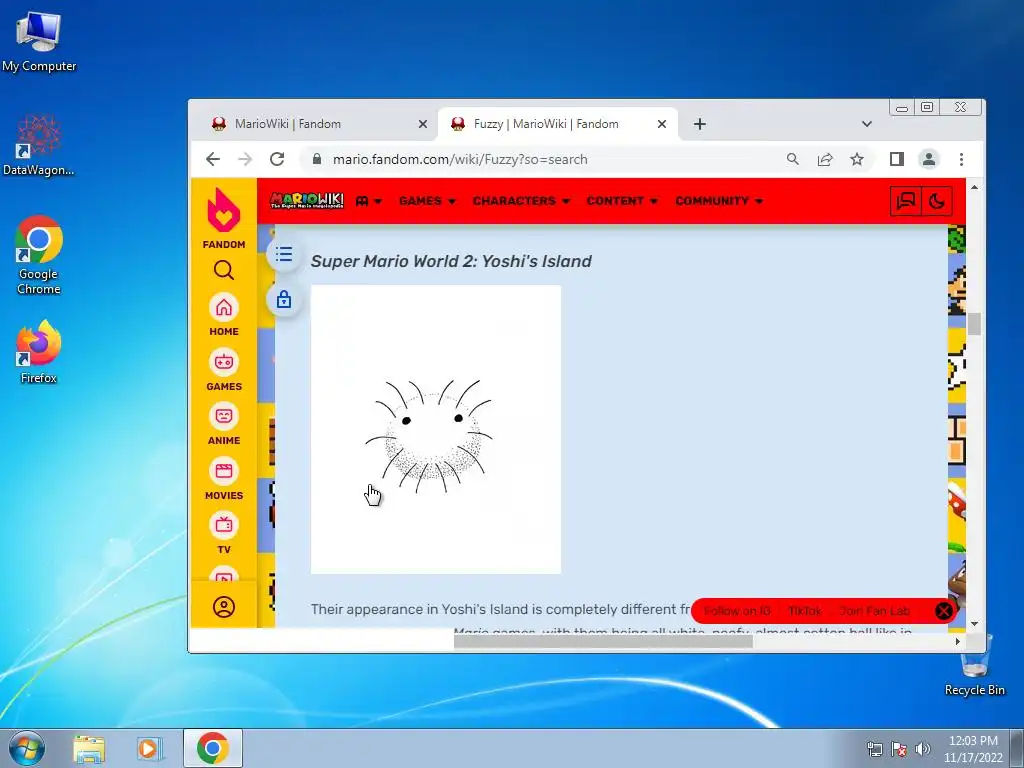
Task: Bookmark this page with star icon
Action: pos(857,159)
